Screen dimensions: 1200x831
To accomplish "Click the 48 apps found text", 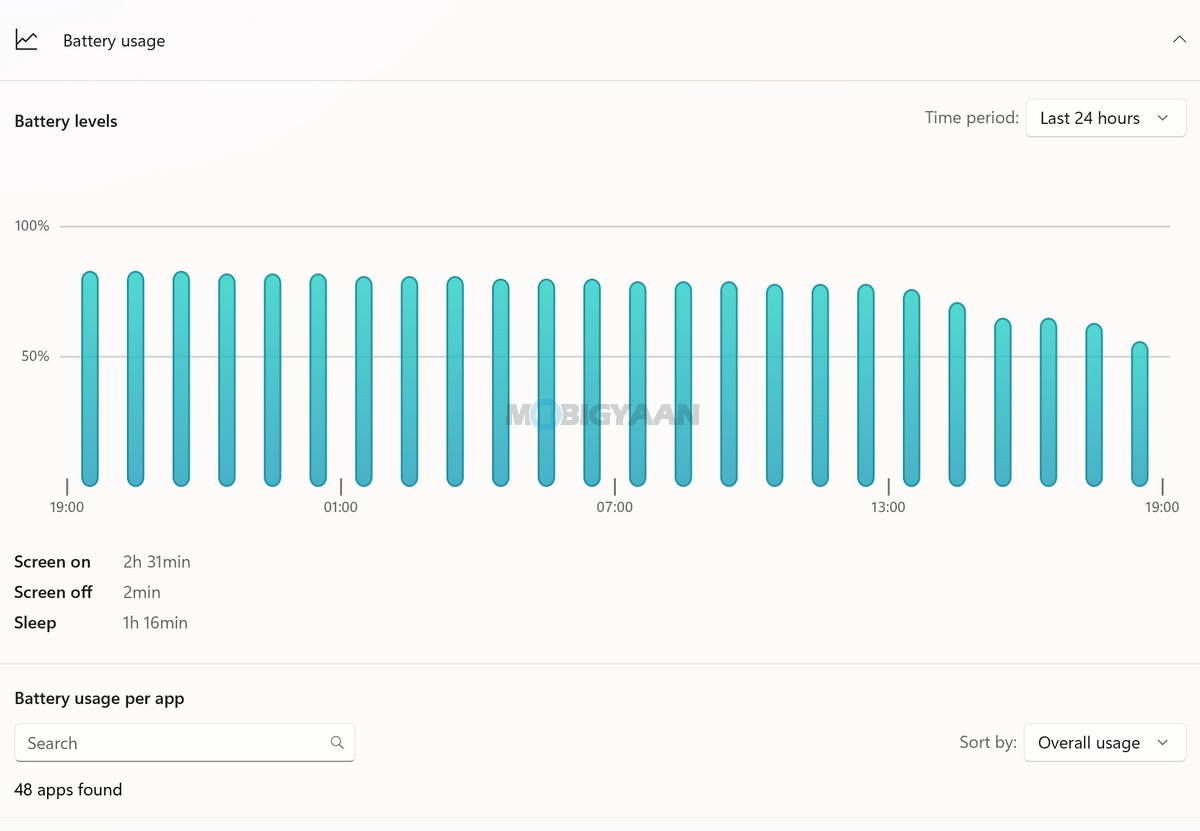I will coord(68,790).
